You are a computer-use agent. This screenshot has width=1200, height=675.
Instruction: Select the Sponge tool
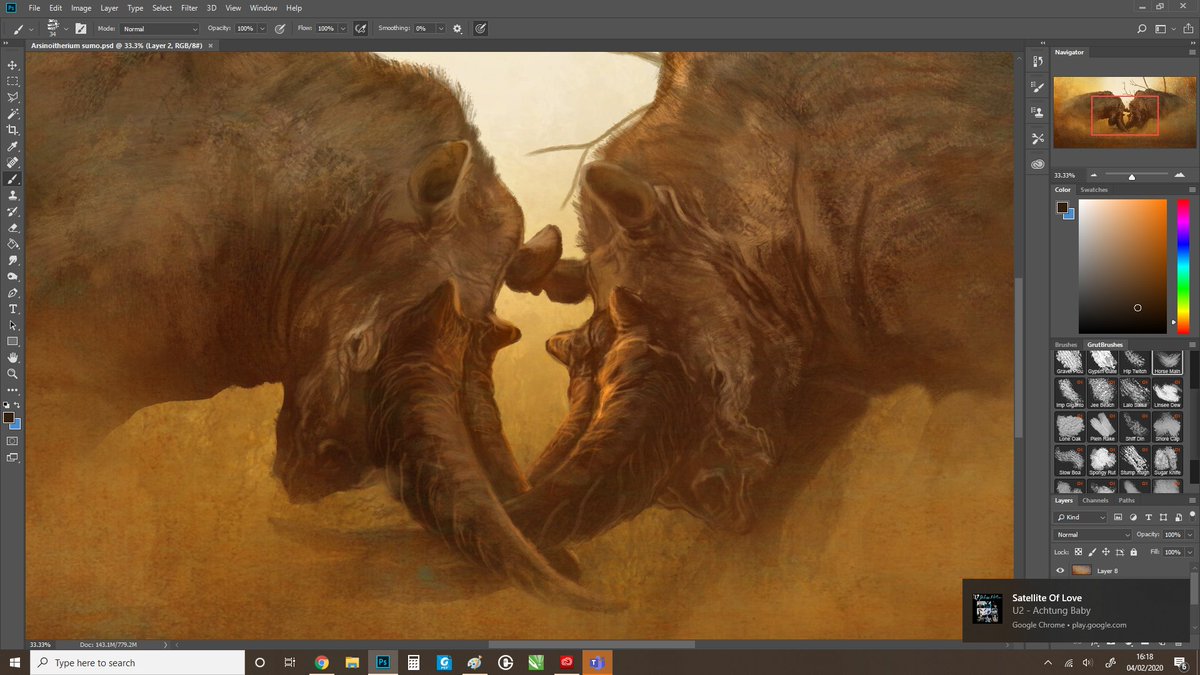[13, 276]
